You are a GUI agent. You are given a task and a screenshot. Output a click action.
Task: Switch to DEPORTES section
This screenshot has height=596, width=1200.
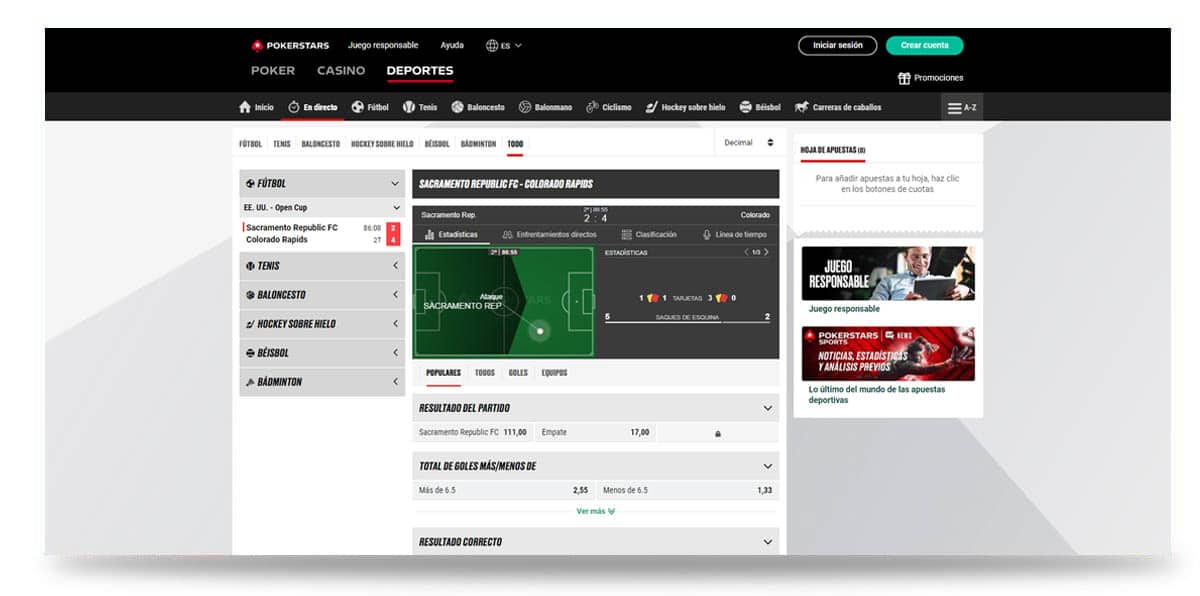tap(420, 71)
